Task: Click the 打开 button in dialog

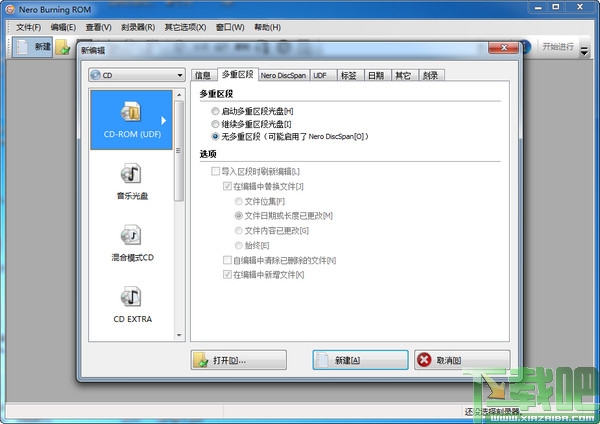Action: (239, 360)
